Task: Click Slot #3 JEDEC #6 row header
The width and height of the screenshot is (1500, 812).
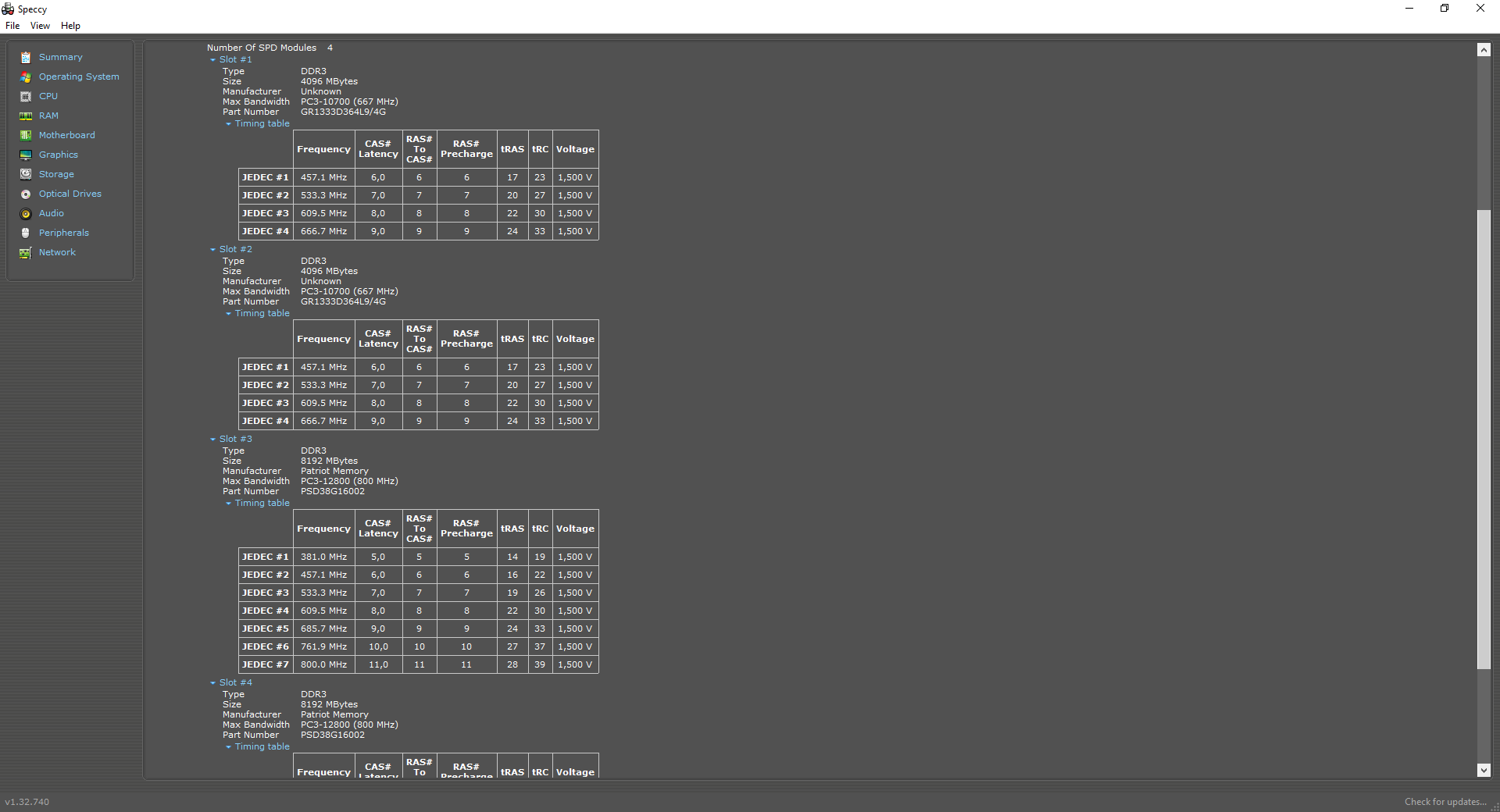Action: (x=266, y=646)
